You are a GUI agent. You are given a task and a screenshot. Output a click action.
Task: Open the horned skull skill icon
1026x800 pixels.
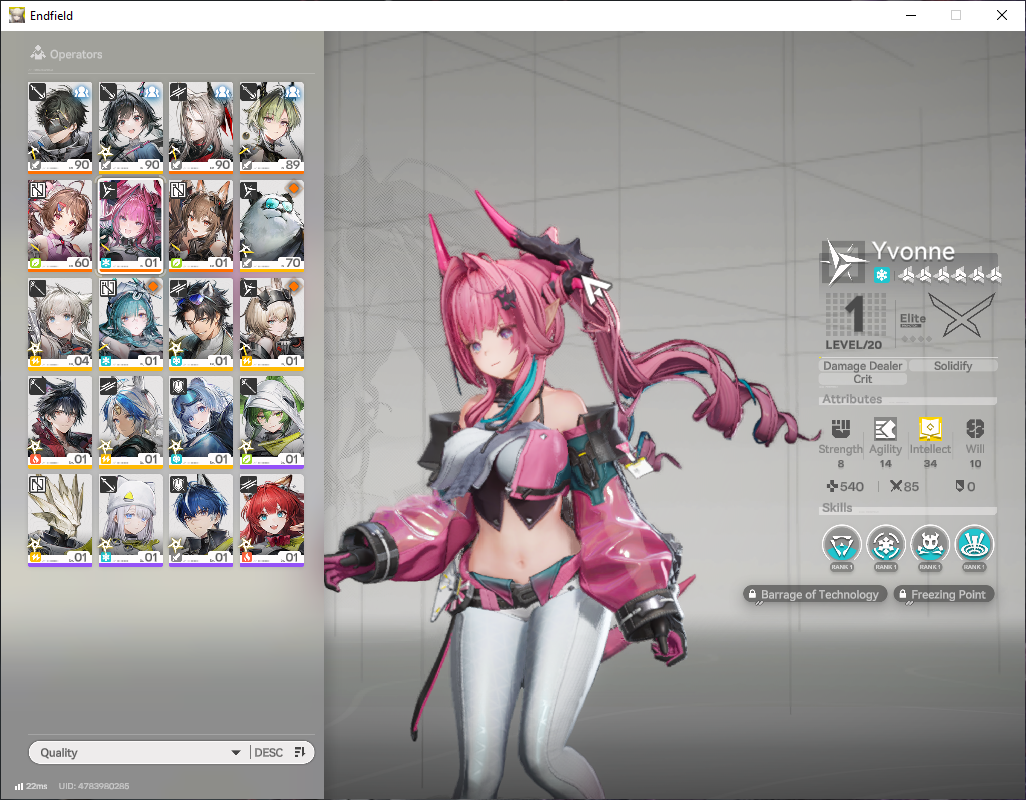930,544
